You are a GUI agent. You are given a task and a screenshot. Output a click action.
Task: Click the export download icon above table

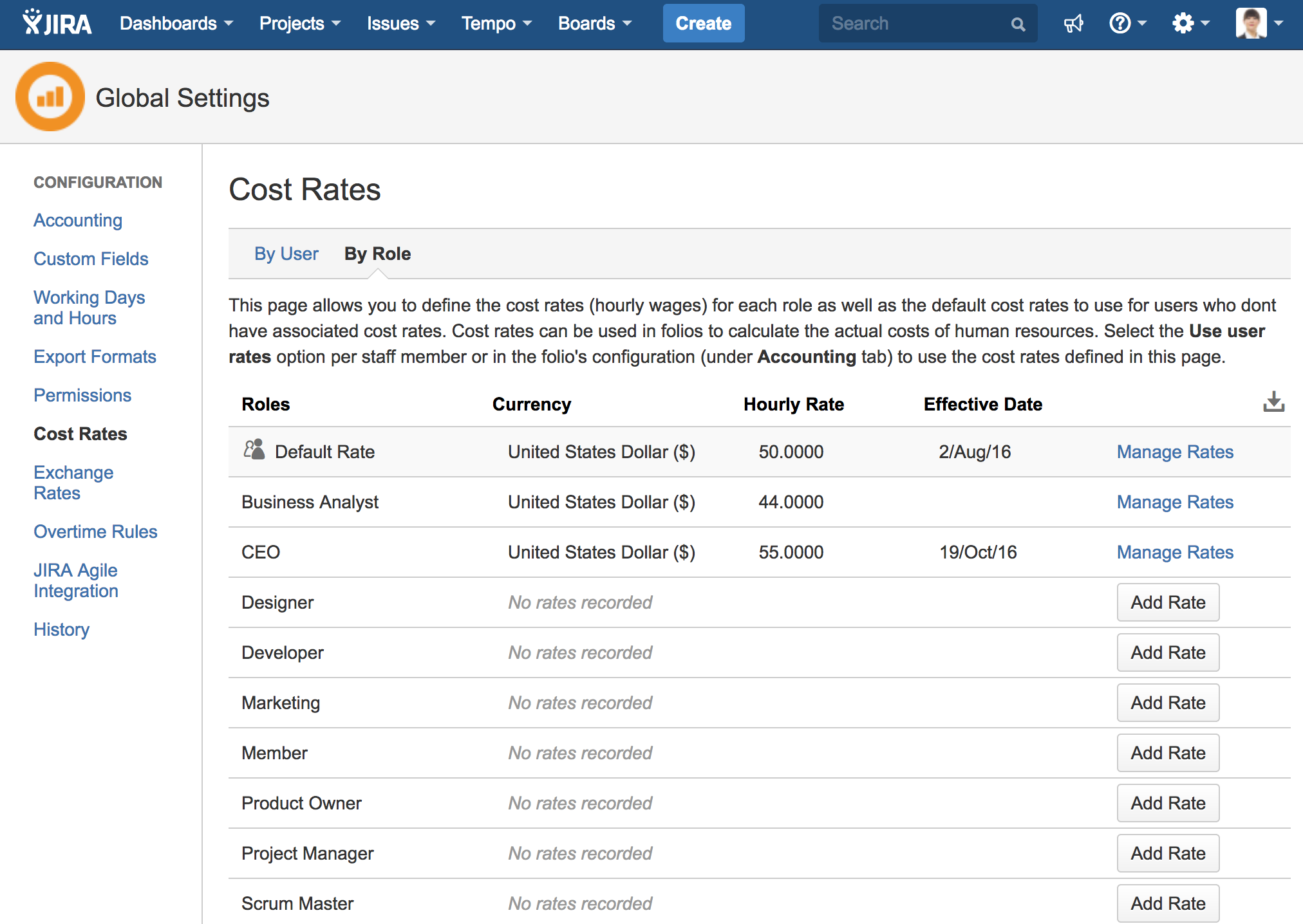[1273, 402]
